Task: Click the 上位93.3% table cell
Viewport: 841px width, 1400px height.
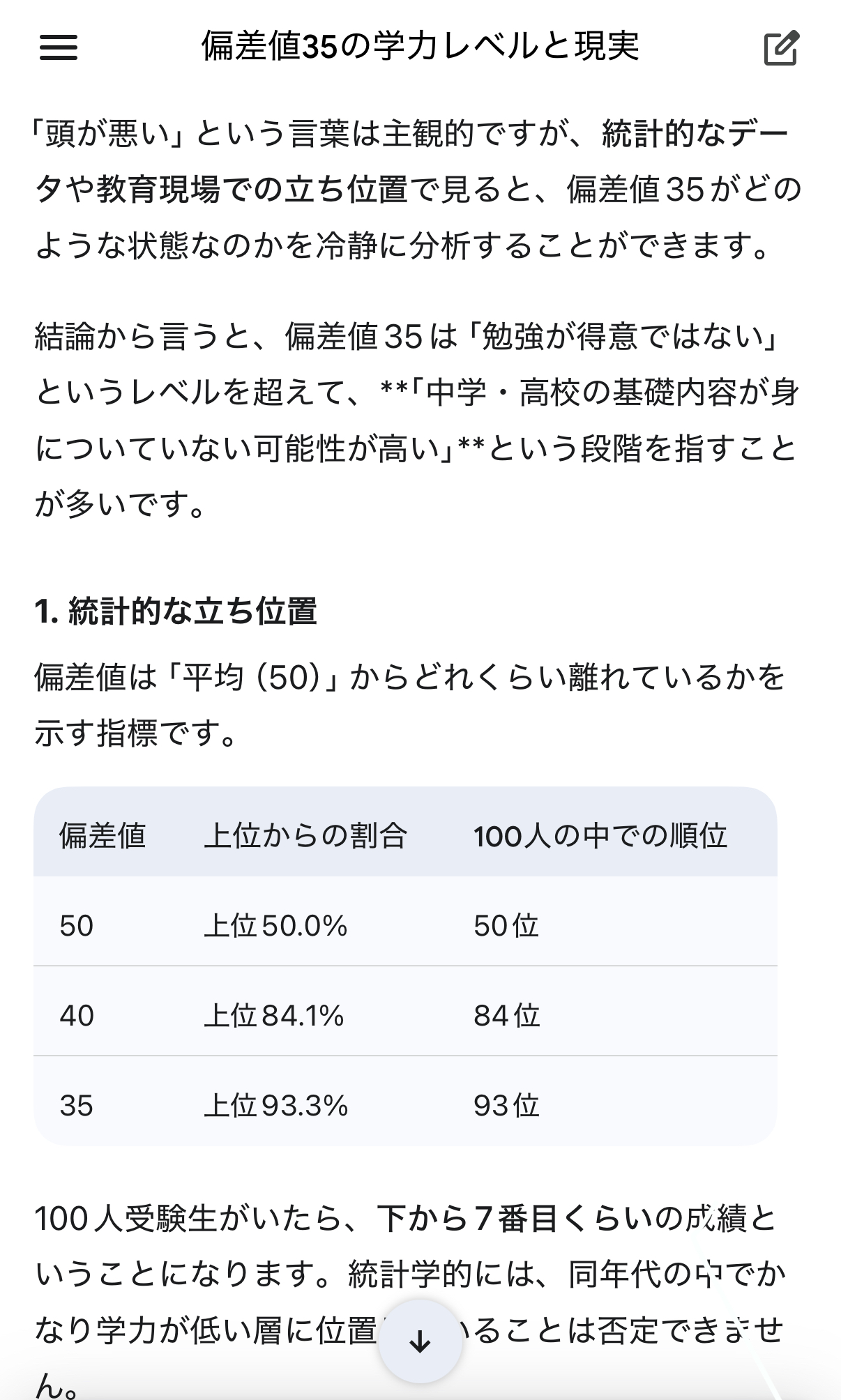Action: tap(275, 1106)
